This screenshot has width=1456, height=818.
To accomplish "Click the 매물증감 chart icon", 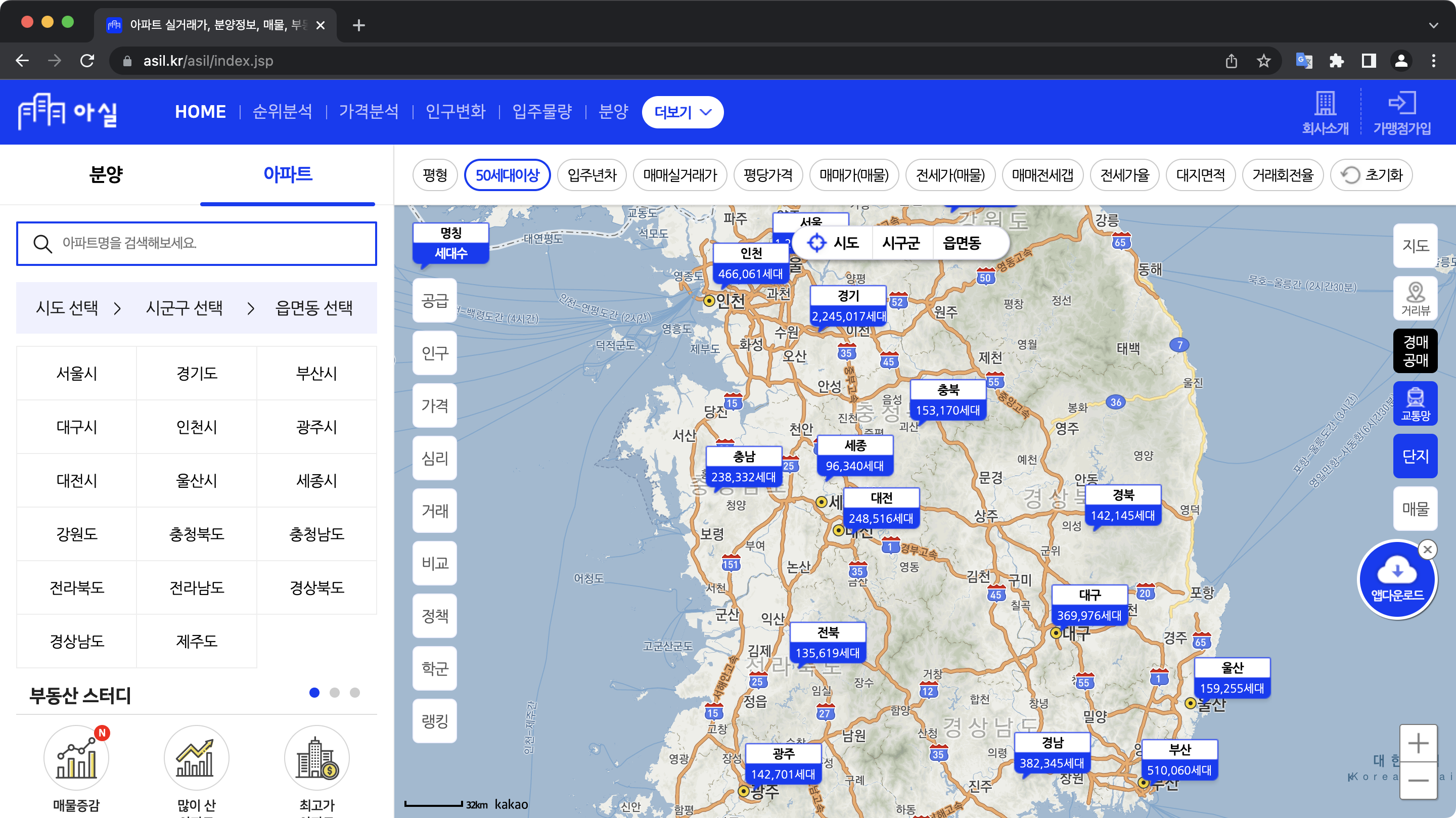I will (76, 757).
